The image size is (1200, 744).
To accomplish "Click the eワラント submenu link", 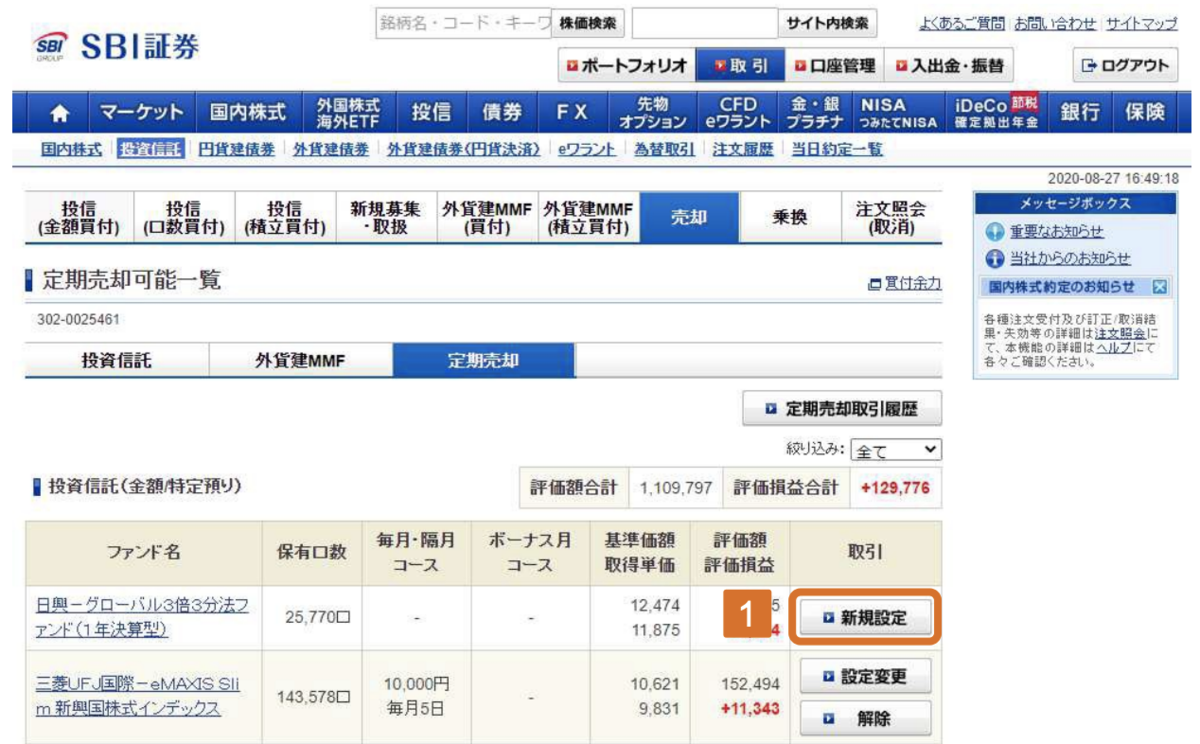I will pyautogui.click(x=587, y=150).
